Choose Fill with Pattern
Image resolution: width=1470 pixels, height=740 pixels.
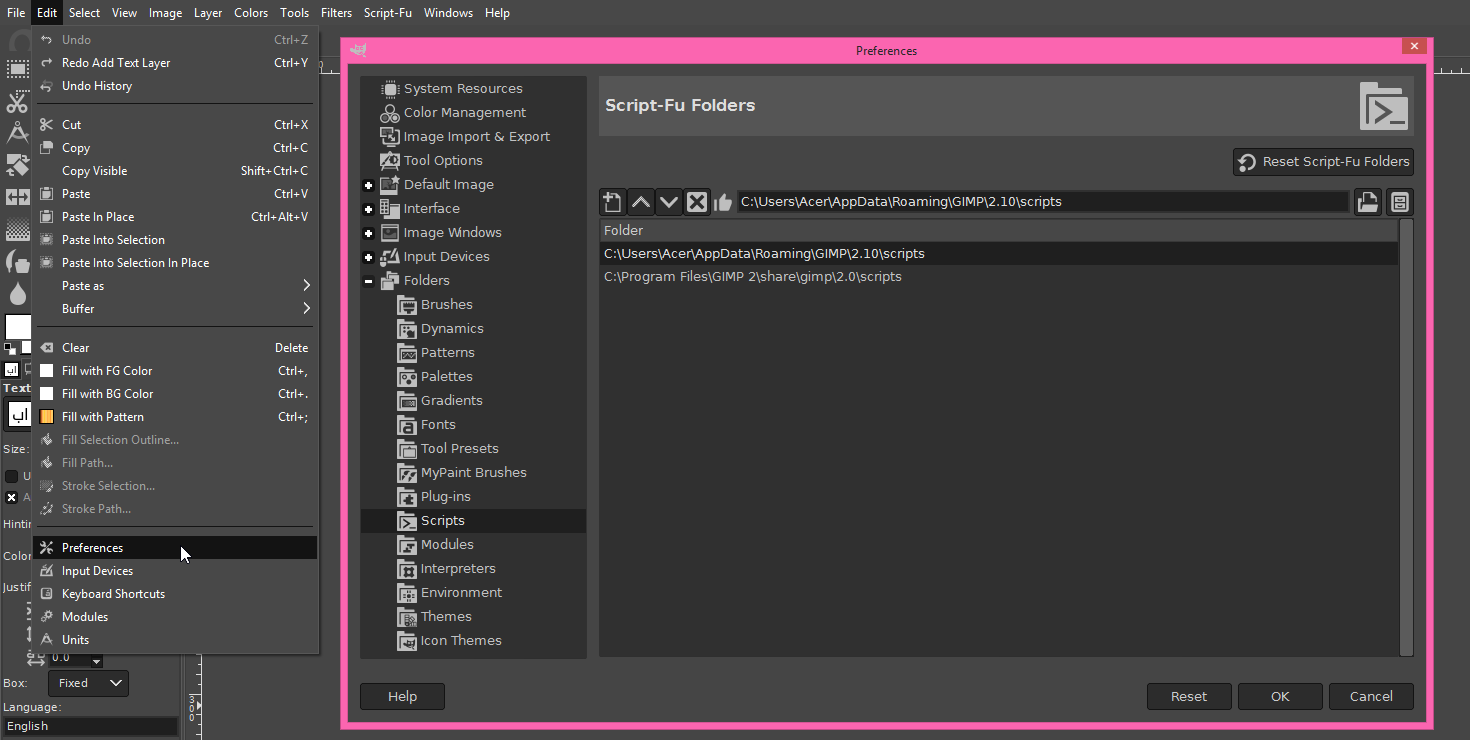point(175,417)
